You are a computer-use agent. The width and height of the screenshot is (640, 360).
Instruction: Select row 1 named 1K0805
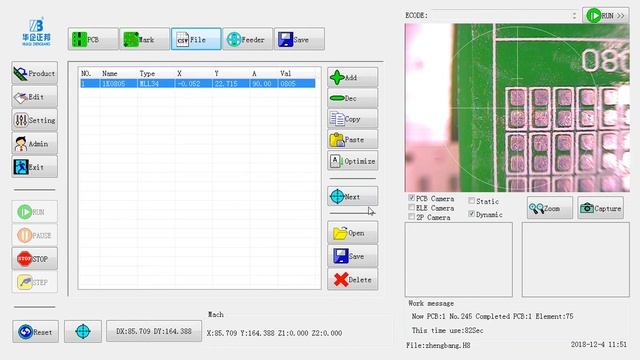coord(198,84)
